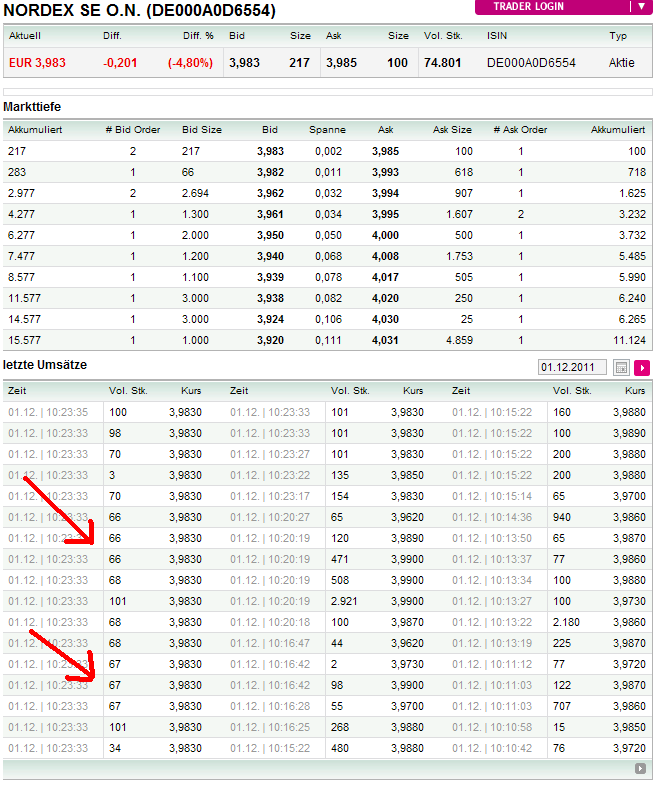Click trade volume 2.921
662x785 pixels.
(344, 601)
